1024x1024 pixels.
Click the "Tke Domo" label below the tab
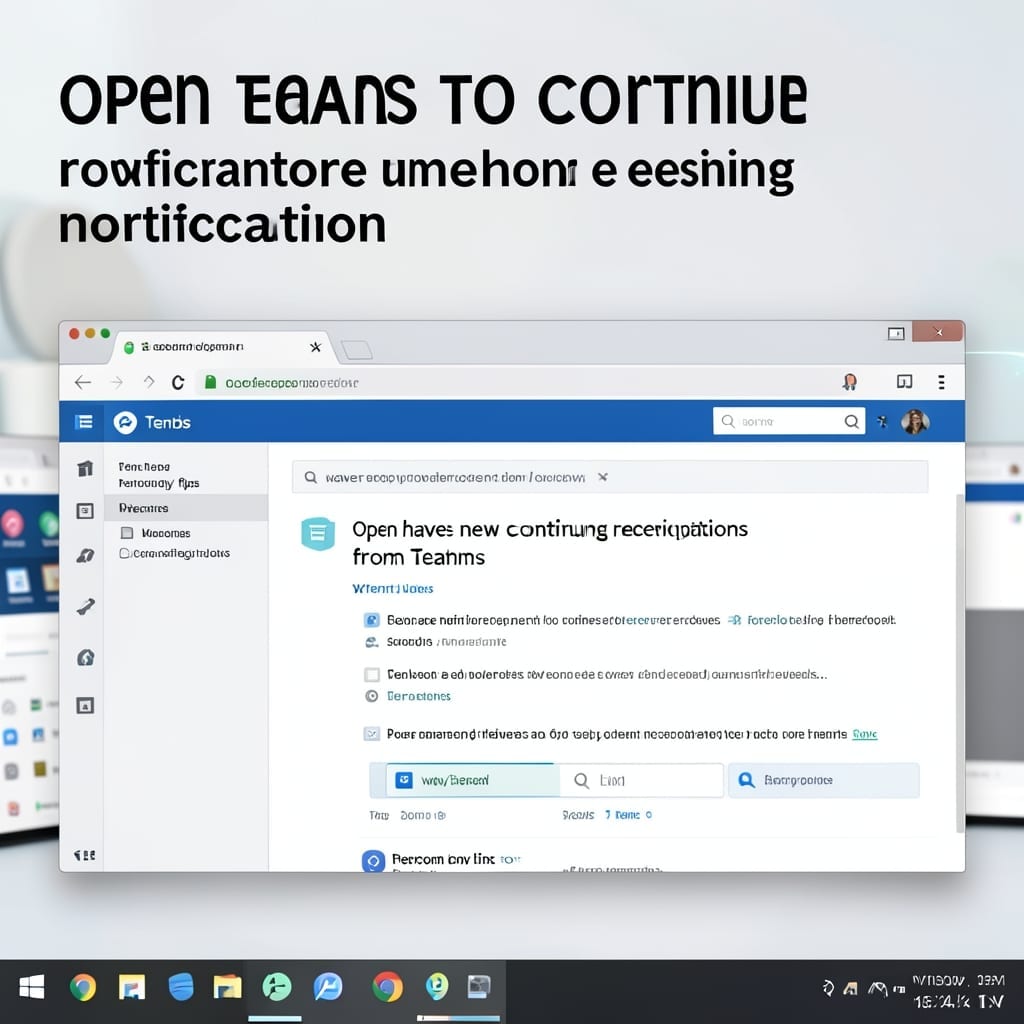[408, 815]
